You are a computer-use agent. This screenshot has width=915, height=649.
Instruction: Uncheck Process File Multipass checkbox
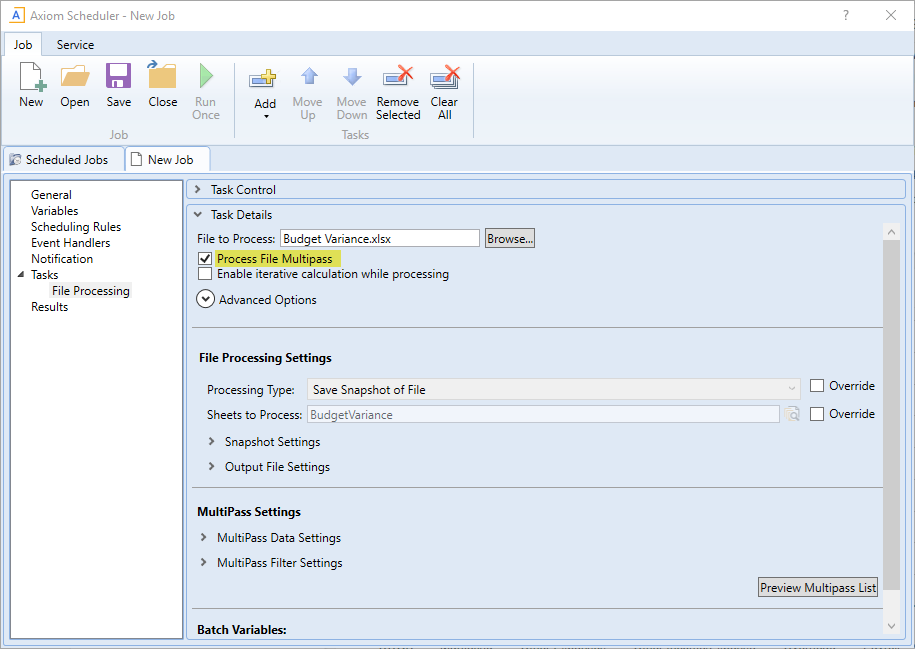[205, 259]
